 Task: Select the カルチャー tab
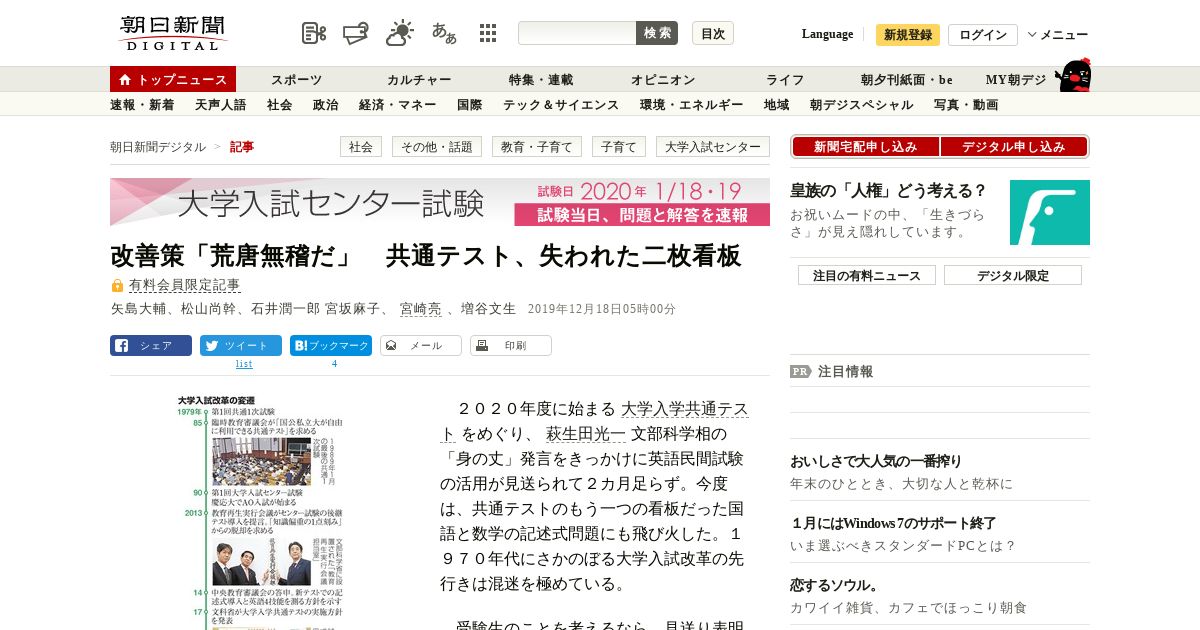419,80
